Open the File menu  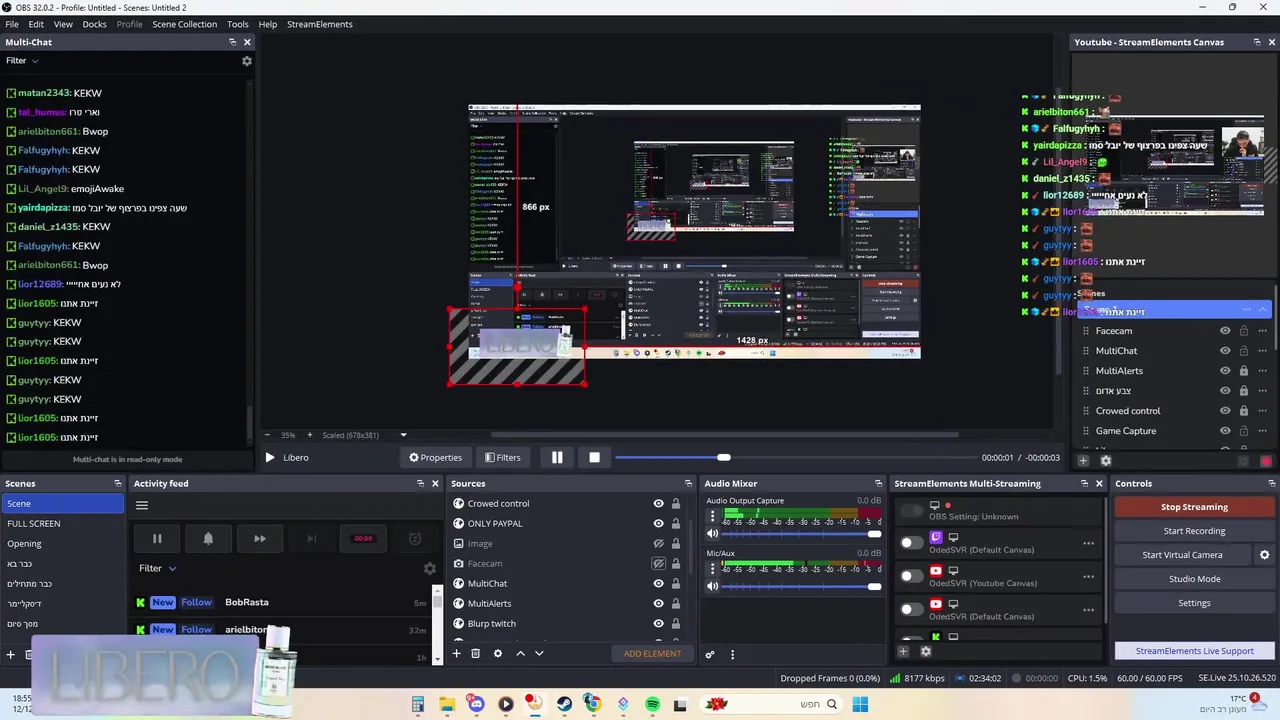[x=12, y=24]
